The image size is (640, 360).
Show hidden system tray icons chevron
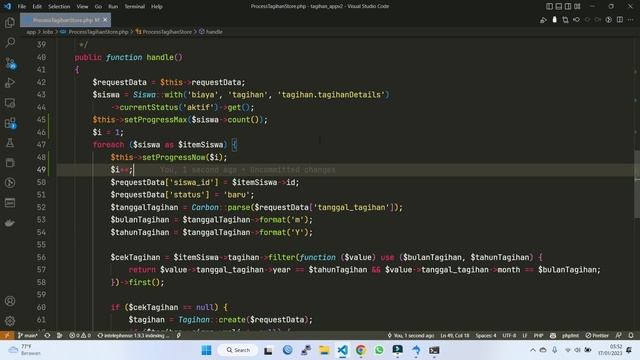click(532, 350)
